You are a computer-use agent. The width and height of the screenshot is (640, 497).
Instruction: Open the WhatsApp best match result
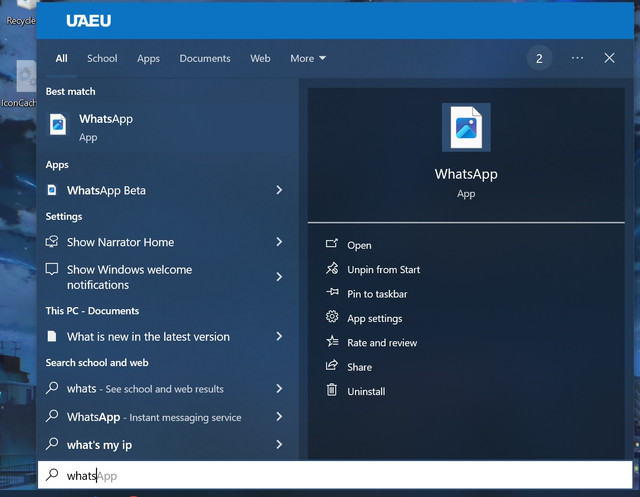pos(167,128)
